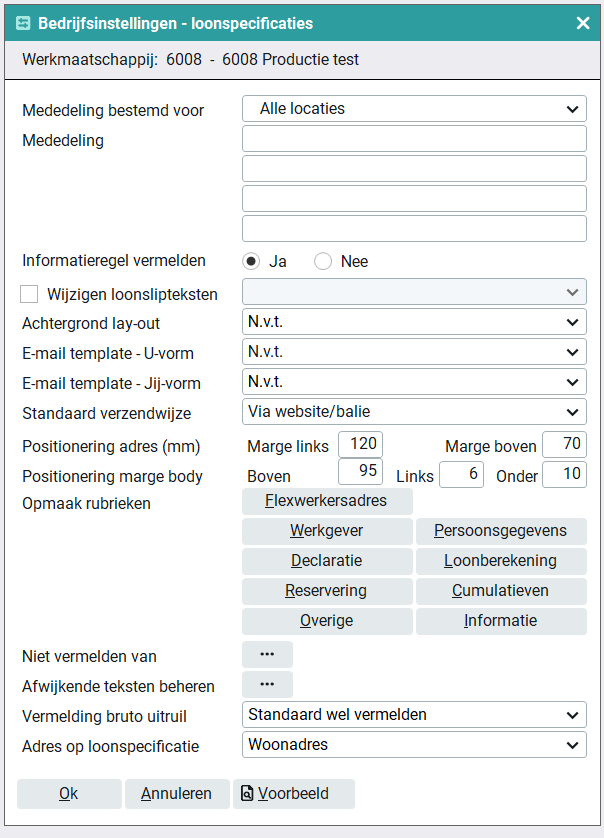Select the 'Nee' radio button

323,261
